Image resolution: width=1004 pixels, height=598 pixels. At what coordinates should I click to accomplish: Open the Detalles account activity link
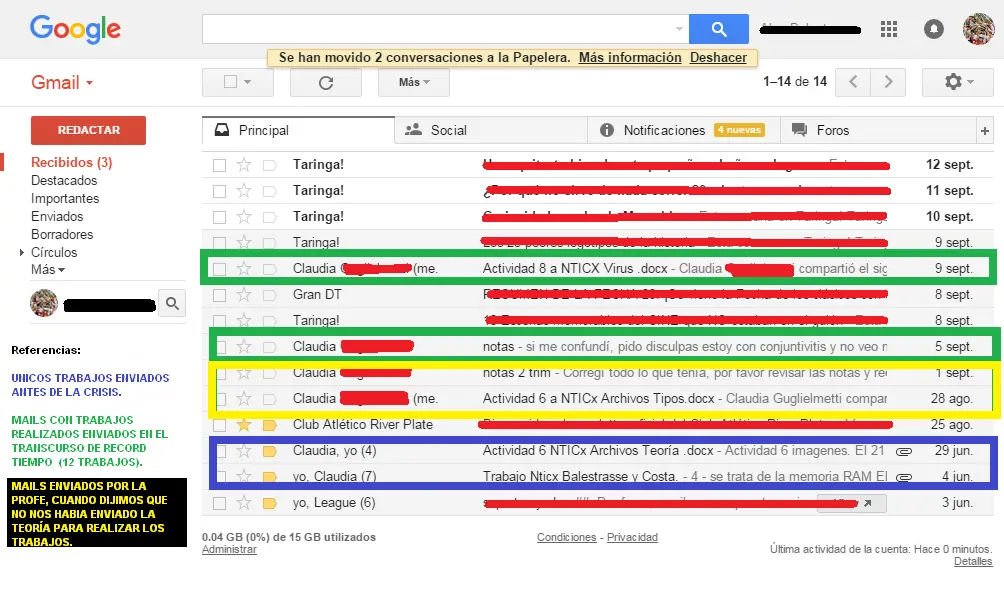[973, 562]
